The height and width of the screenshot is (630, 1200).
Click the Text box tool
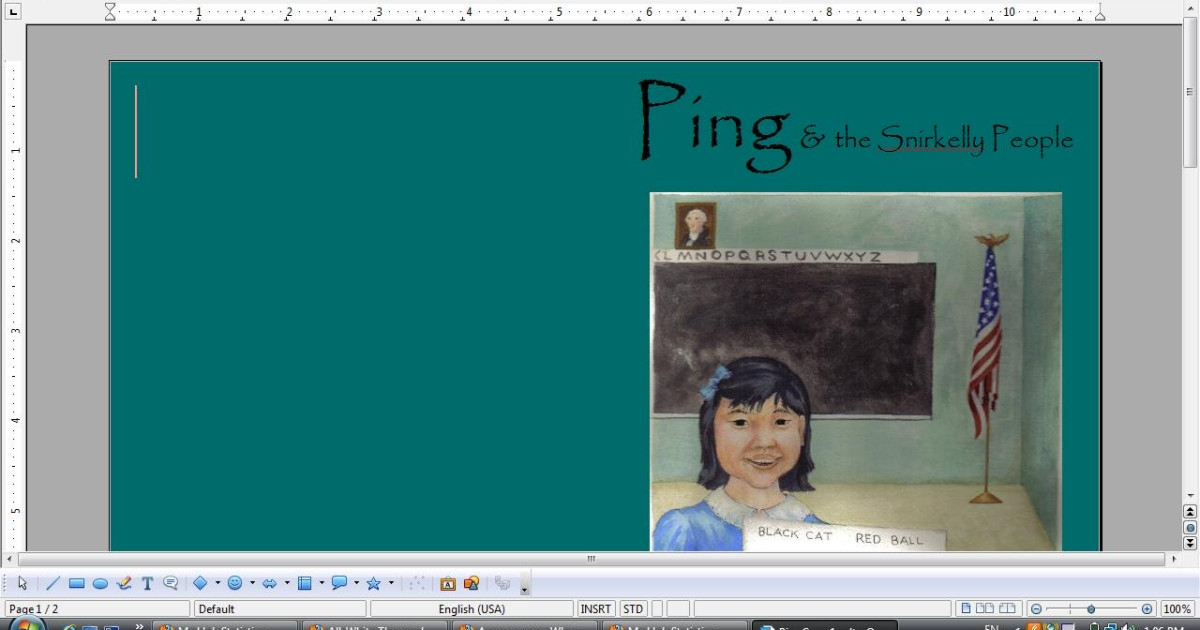(147, 584)
